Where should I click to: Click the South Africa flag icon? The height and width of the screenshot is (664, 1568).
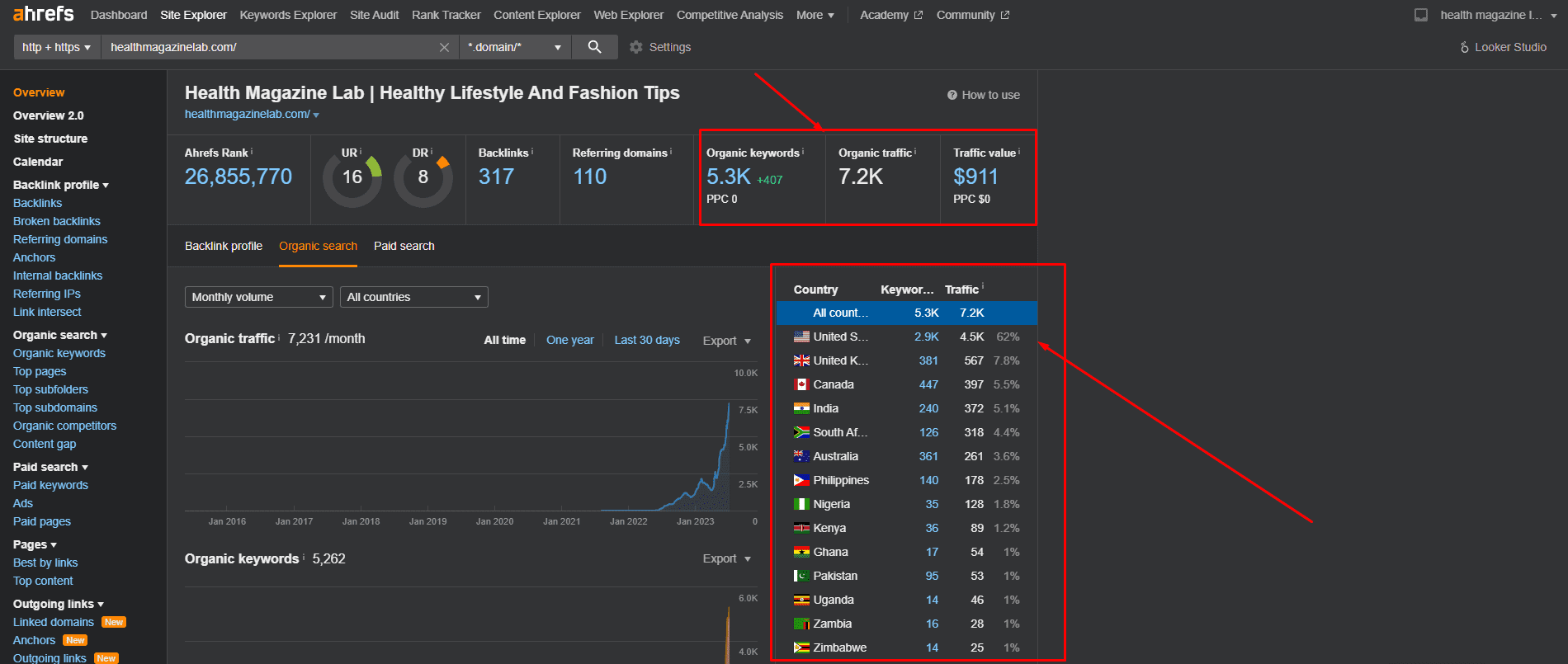pyautogui.click(x=801, y=432)
